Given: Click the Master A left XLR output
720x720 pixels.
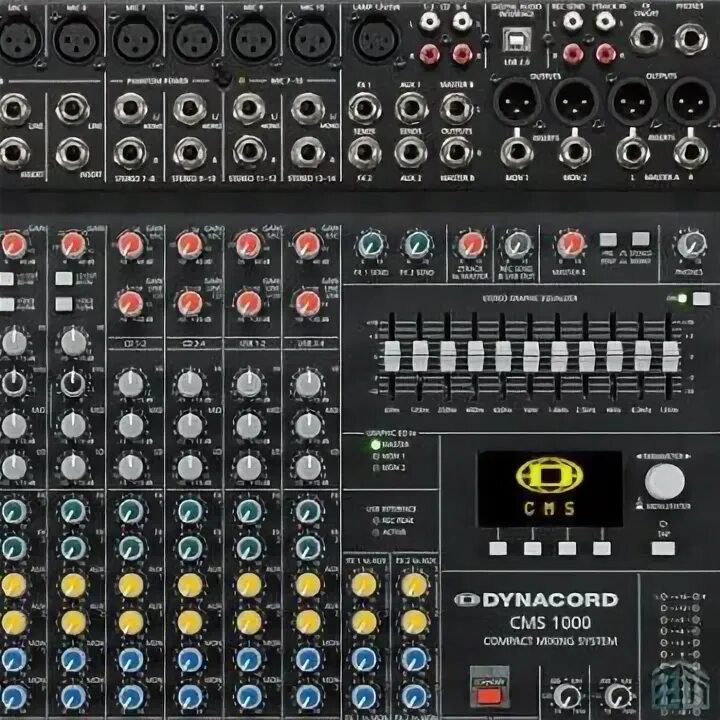Looking at the screenshot, I should coord(632,101).
